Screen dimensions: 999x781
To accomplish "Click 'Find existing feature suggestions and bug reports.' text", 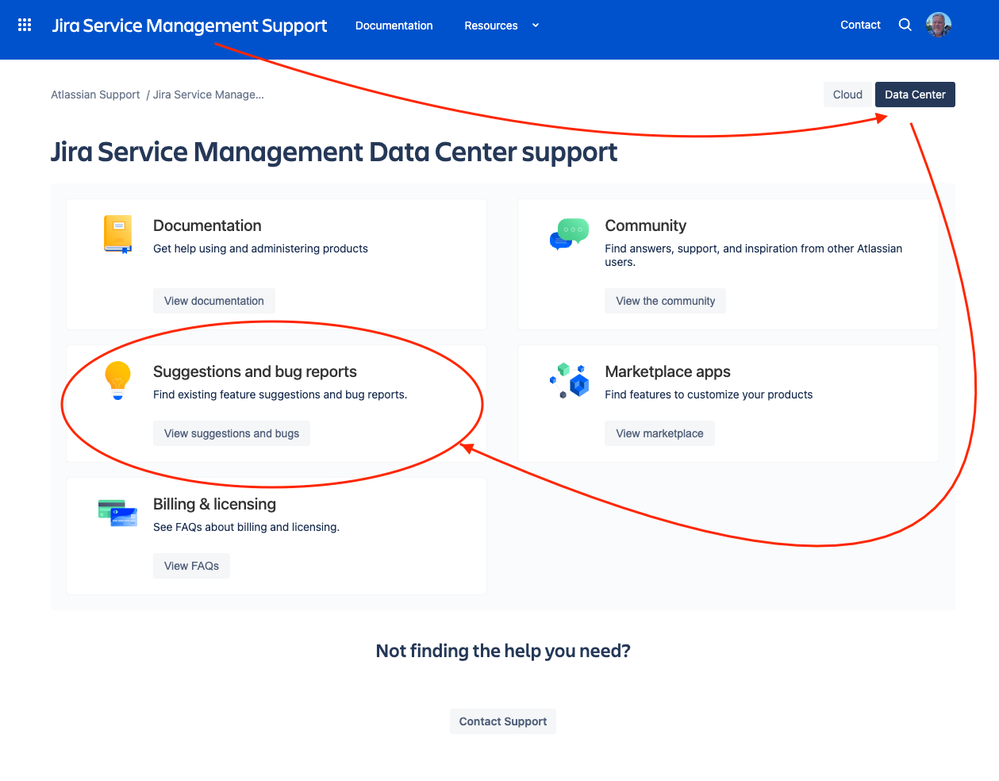I will pyautogui.click(x=280, y=394).
